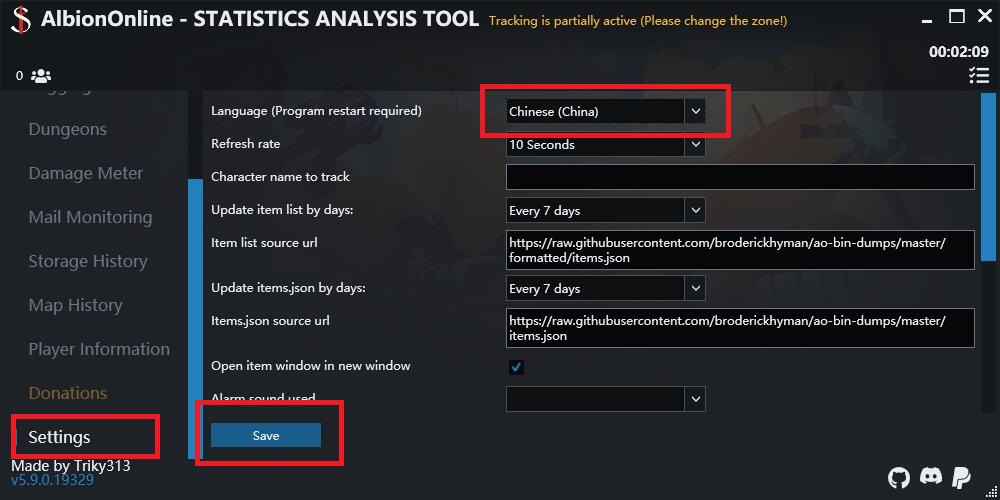Select Storage History from sidebar
This screenshot has height=500, width=1000.
click(x=87, y=261)
